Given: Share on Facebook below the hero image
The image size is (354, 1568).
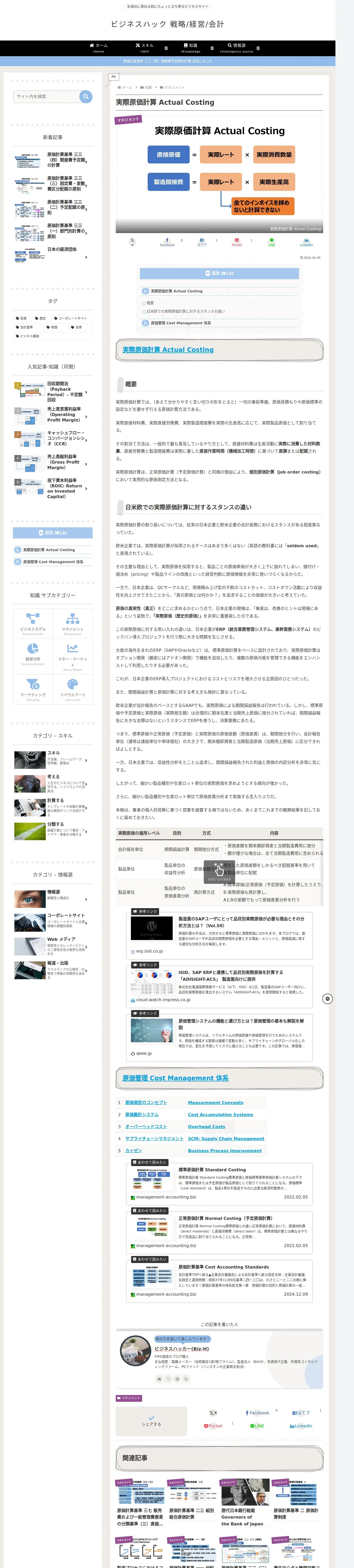Looking at the screenshot, I should (x=167, y=242).
